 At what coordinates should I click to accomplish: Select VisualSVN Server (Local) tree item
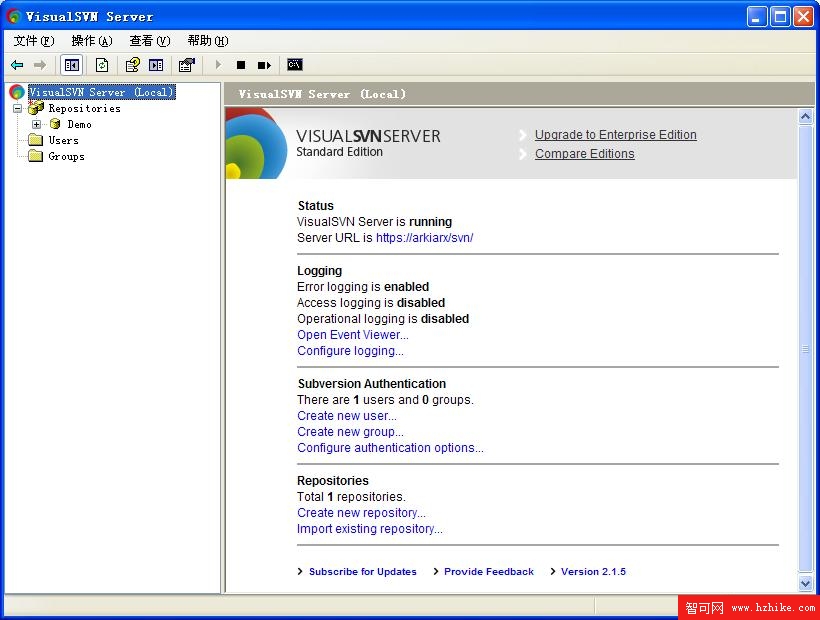click(x=101, y=92)
